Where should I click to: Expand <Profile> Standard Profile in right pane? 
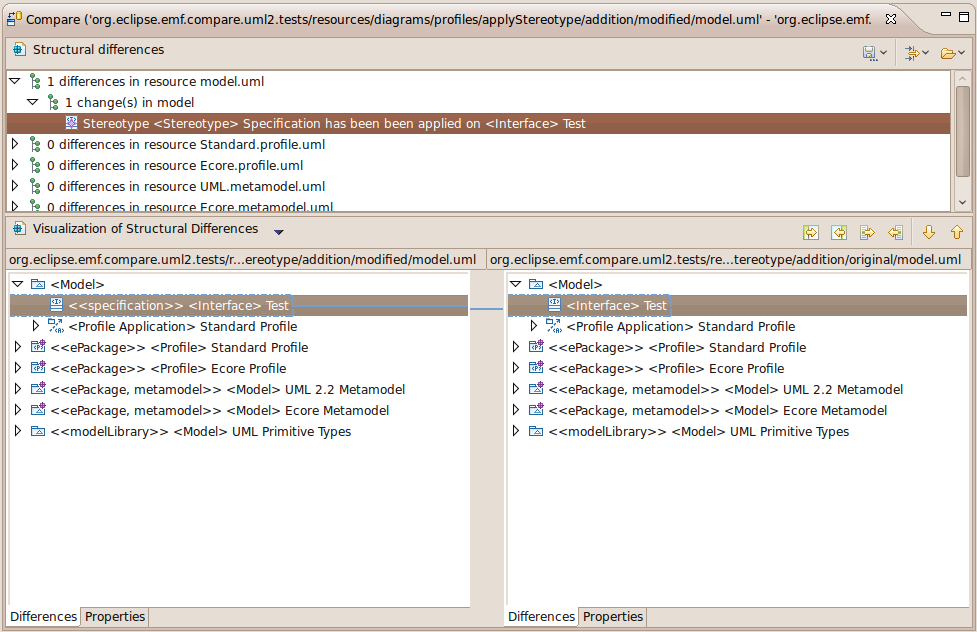tap(515, 347)
